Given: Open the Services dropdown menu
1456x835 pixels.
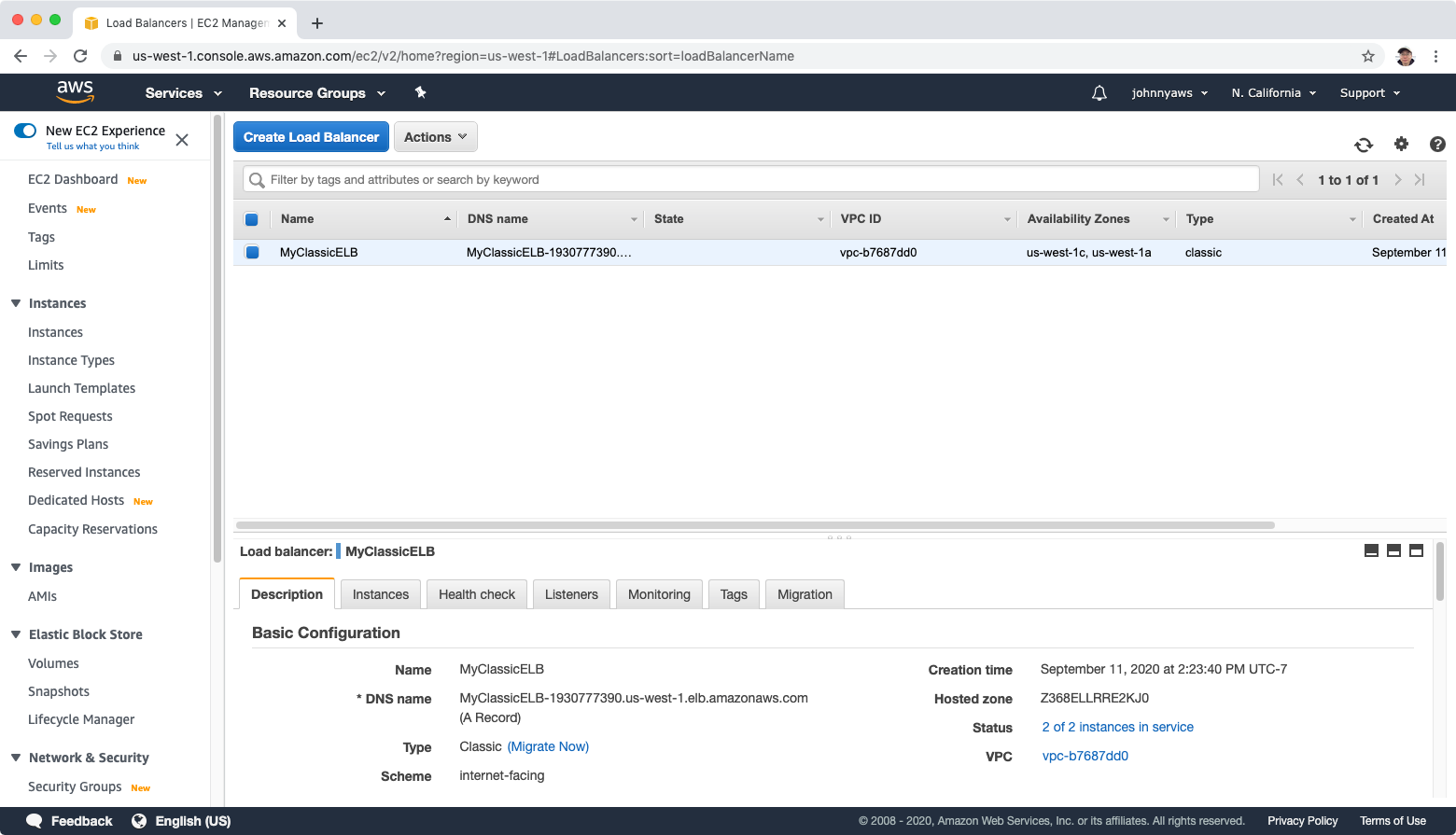Looking at the screenshot, I should pos(184,93).
